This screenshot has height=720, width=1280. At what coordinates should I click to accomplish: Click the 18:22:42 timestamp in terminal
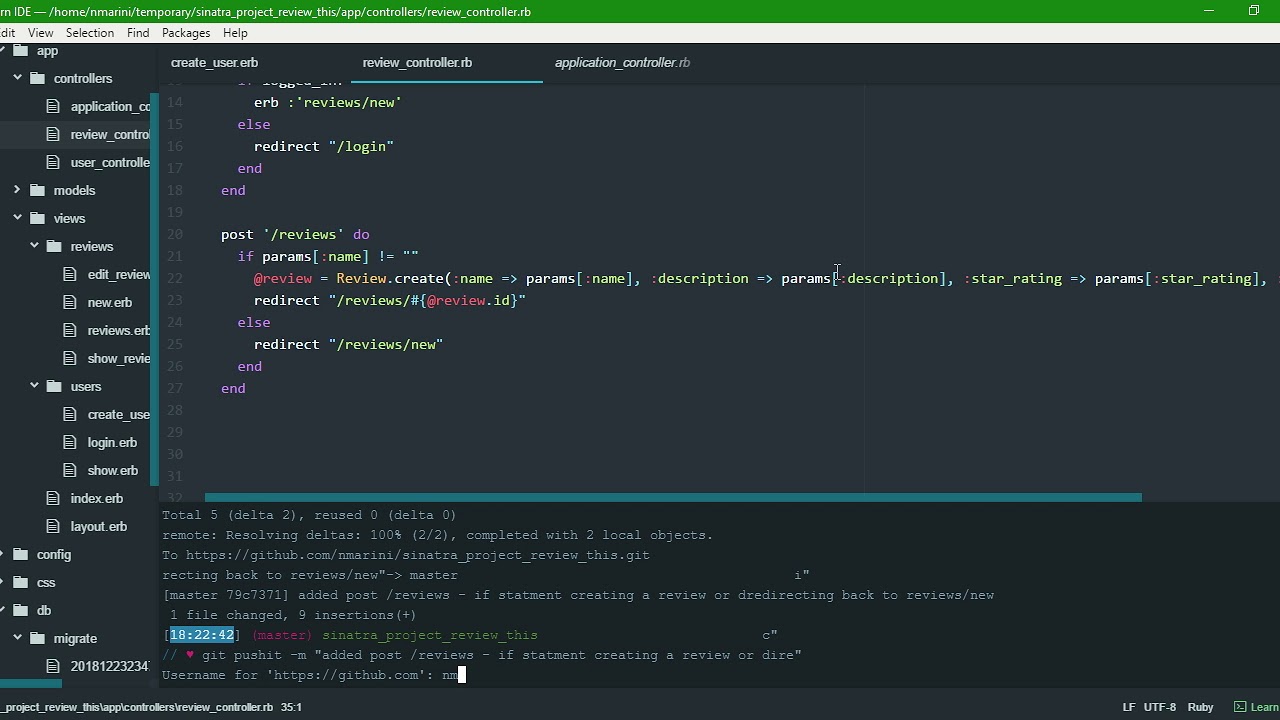coord(202,635)
